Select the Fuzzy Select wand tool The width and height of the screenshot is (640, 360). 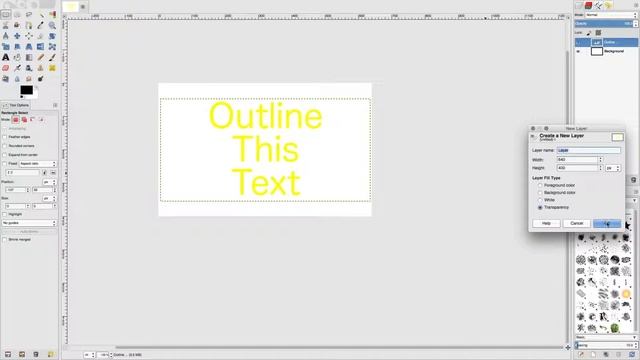coord(41,15)
